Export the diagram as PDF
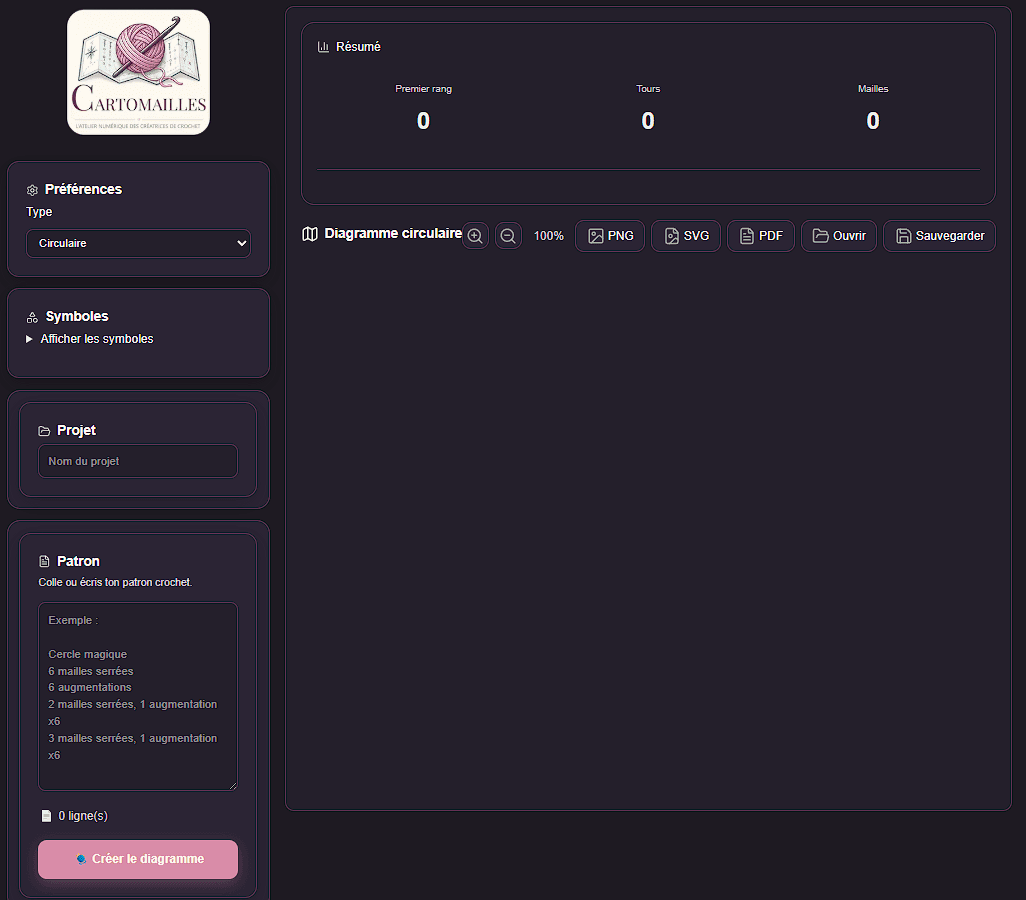The height and width of the screenshot is (900, 1026). pyautogui.click(x=760, y=236)
